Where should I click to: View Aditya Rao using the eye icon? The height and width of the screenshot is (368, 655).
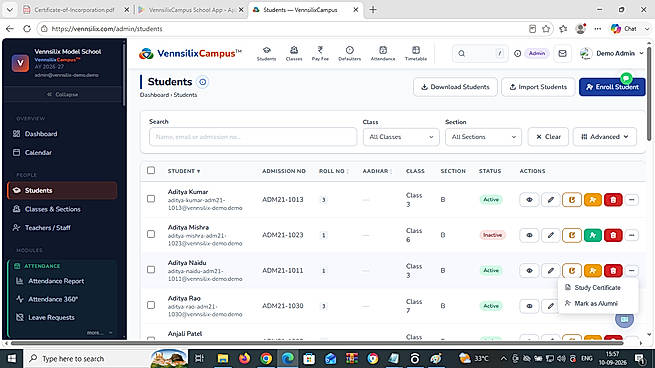tap(529, 306)
